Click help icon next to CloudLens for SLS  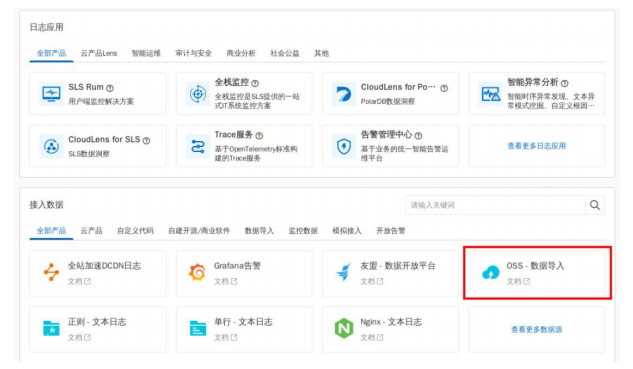[147, 140]
